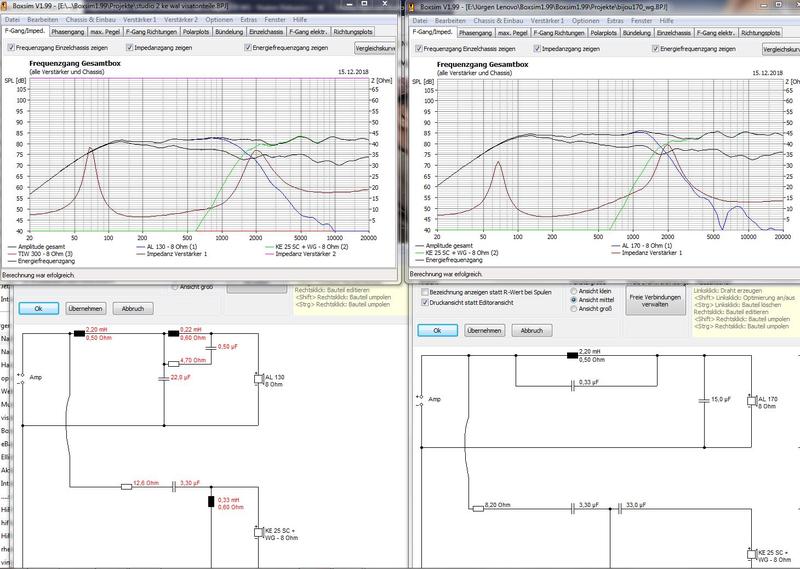Open Bündelung tab in right window
This screenshot has width=800, height=569.
click(x=637, y=33)
